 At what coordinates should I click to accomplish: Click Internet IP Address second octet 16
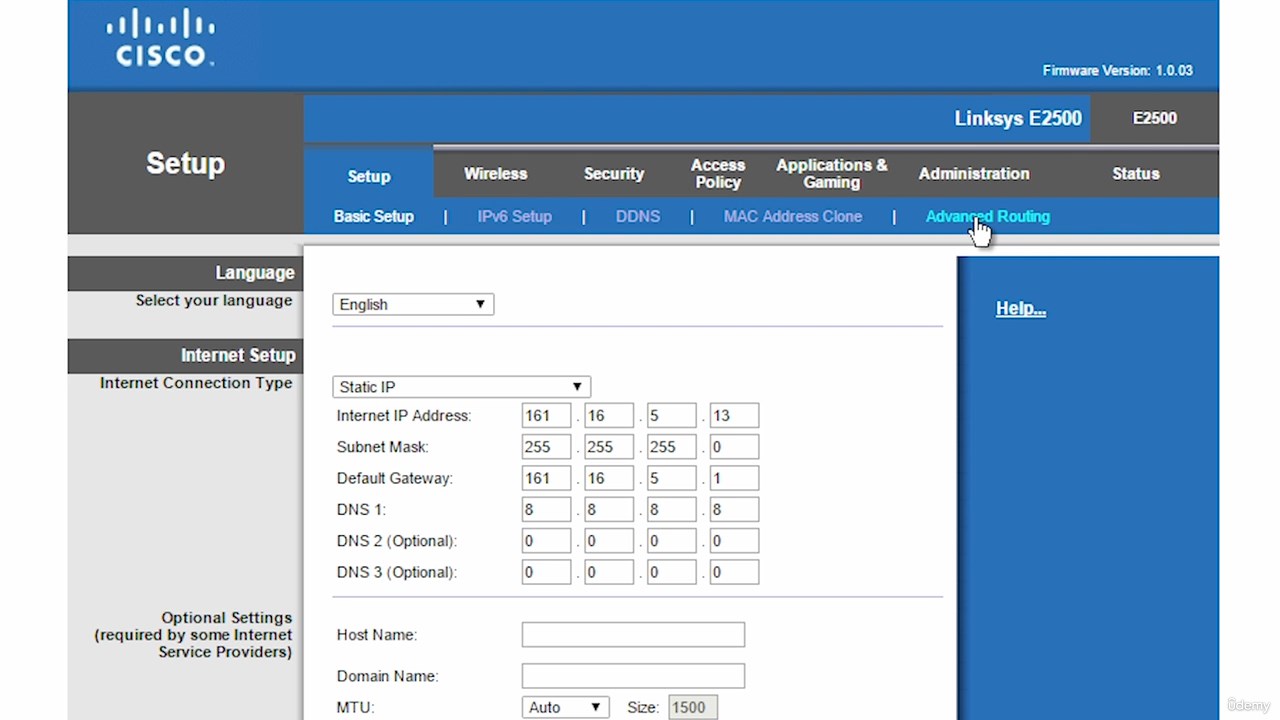tap(609, 416)
